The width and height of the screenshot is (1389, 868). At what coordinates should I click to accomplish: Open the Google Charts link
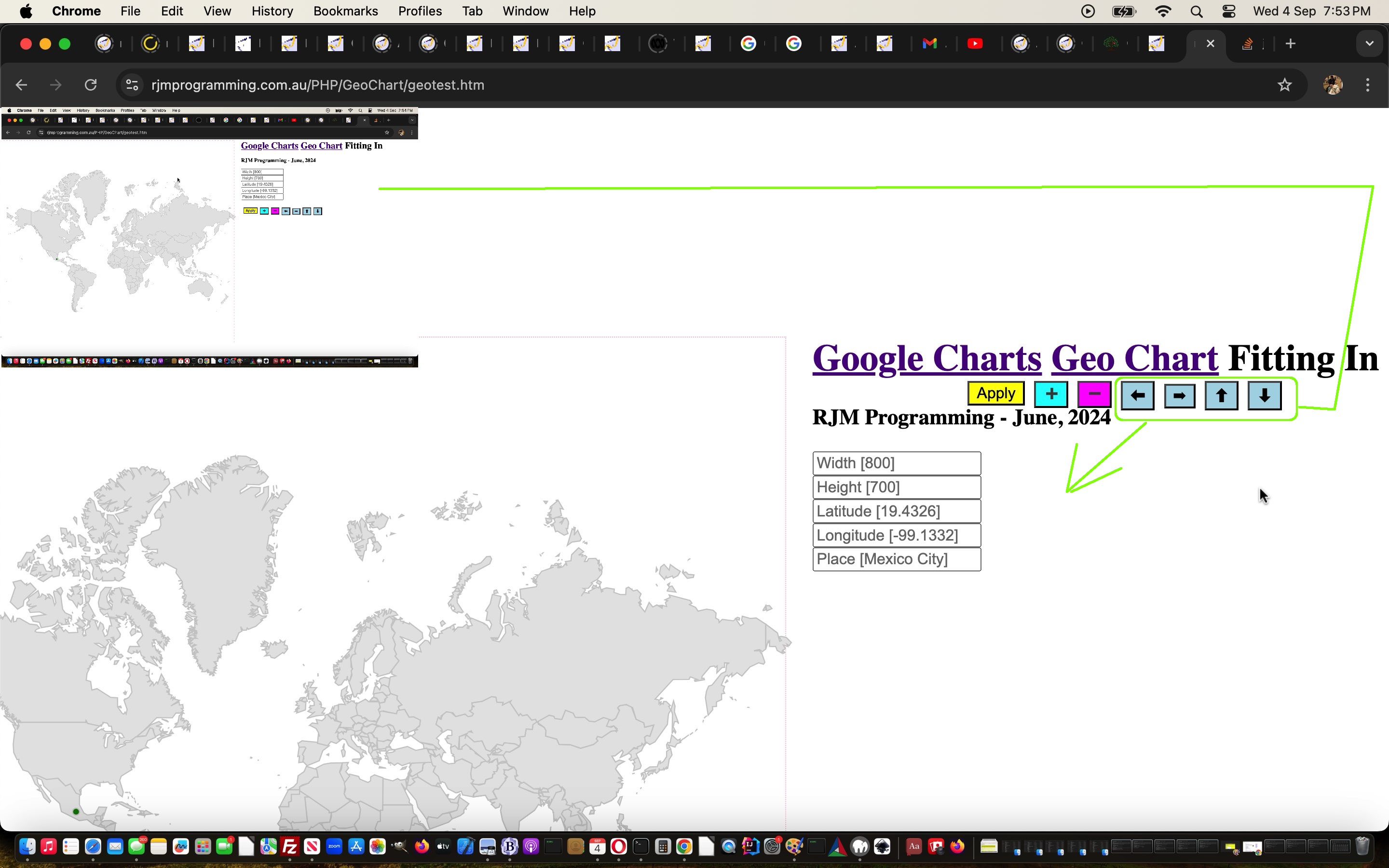click(927, 358)
